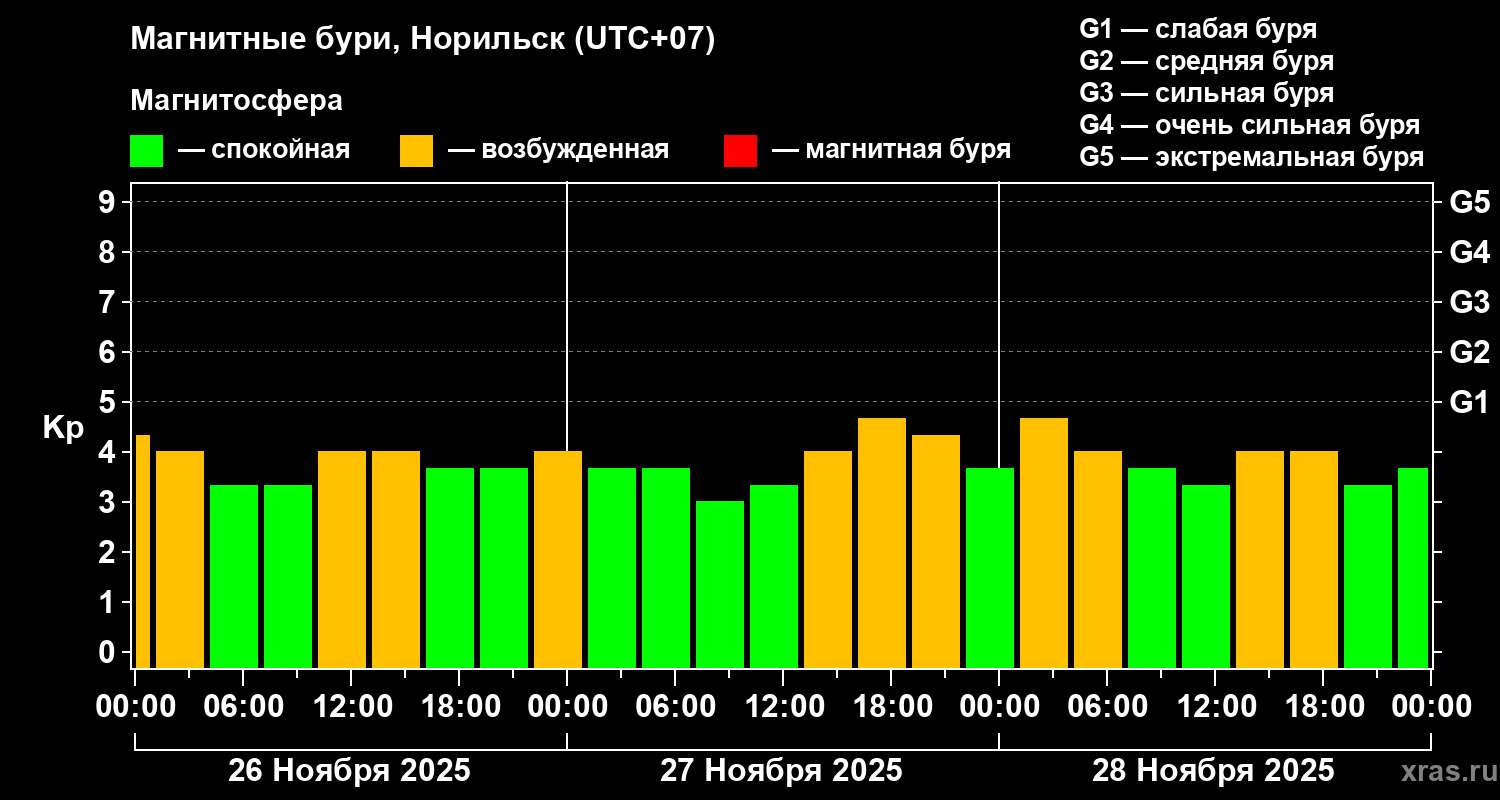Viewport: 1500px width, 800px height.
Task: Click the 18:00 time label for 28 Ноября
Action: [x=1323, y=707]
